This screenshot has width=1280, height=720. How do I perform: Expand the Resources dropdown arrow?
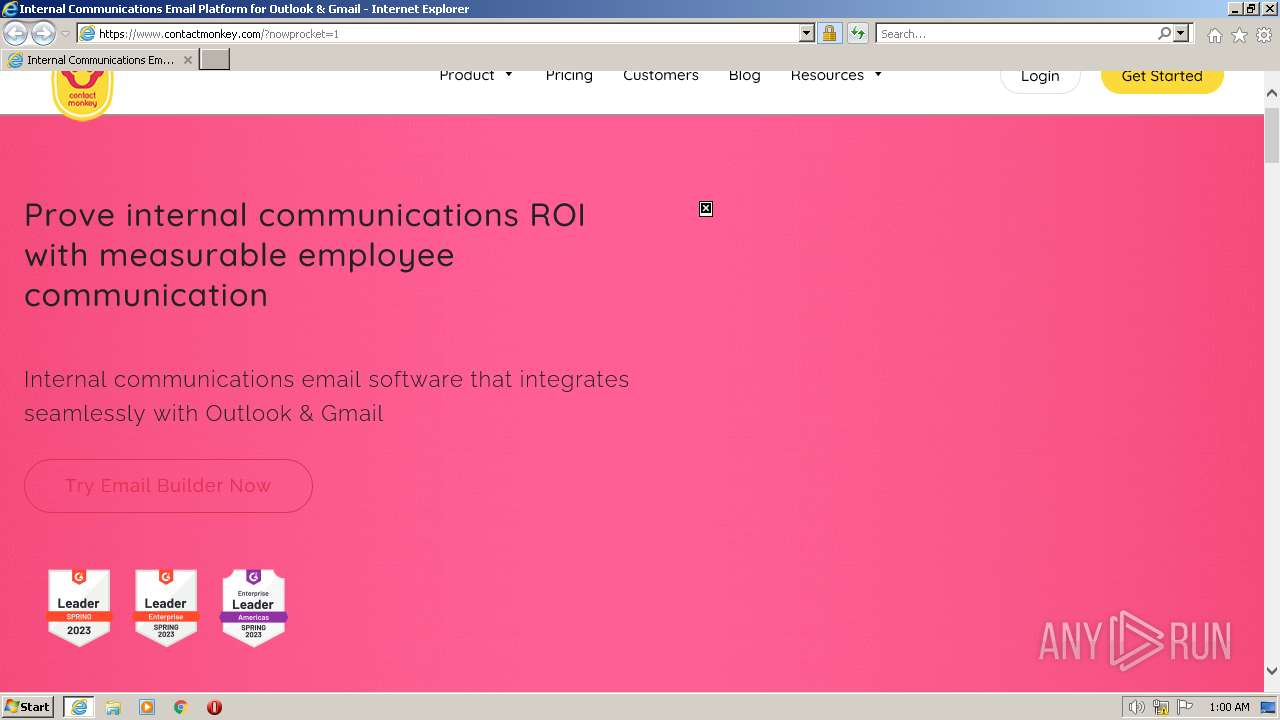coord(878,75)
